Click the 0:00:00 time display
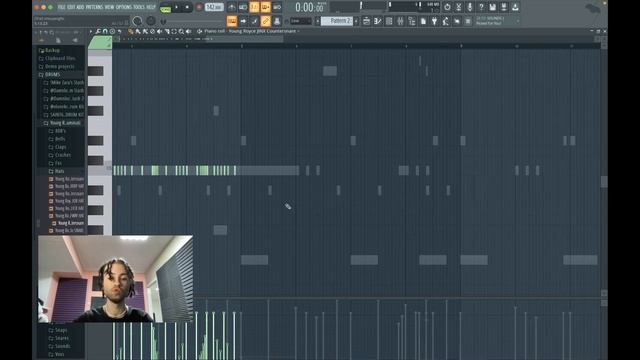Viewport: 640px width, 360px height. (310, 8)
